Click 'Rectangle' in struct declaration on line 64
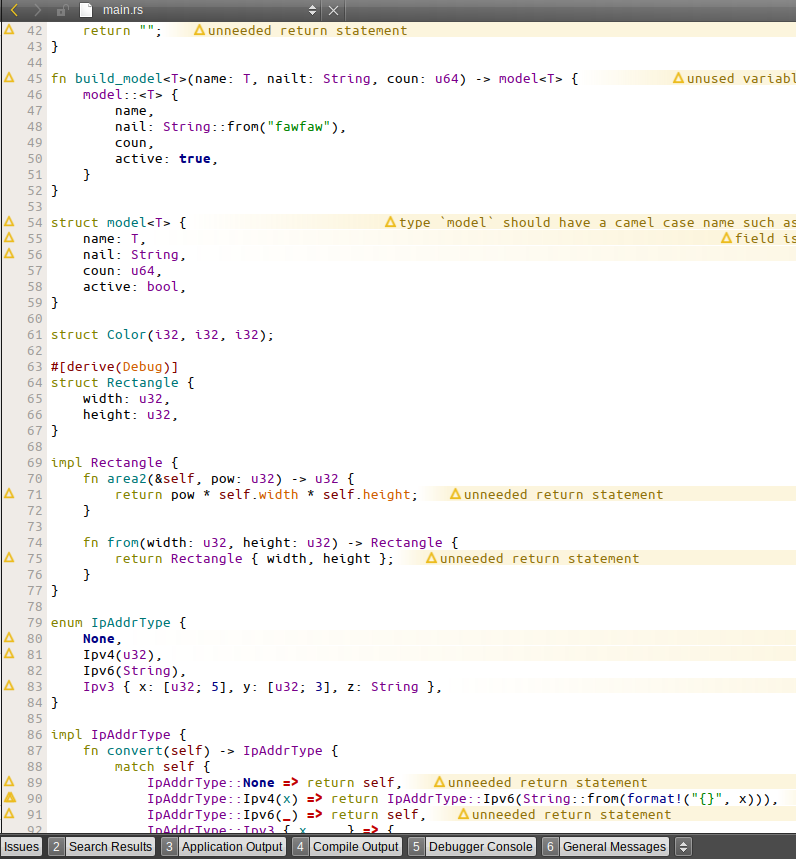 [142, 382]
